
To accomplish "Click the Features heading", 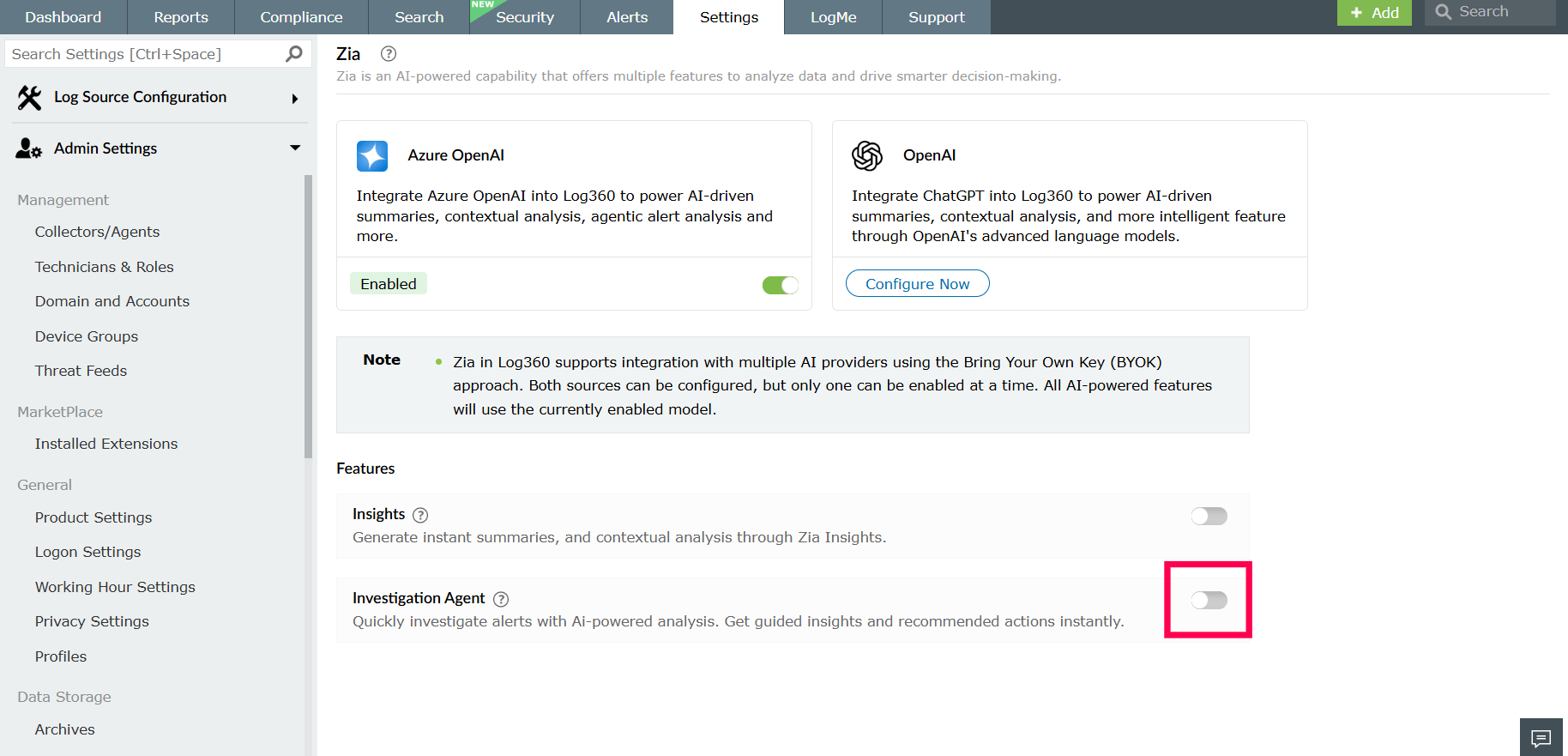I will pyautogui.click(x=365, y=469).
